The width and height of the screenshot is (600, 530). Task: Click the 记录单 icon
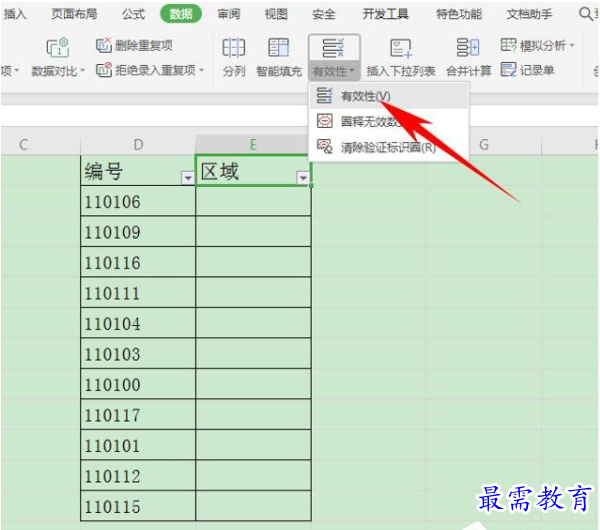pos(508,70)
